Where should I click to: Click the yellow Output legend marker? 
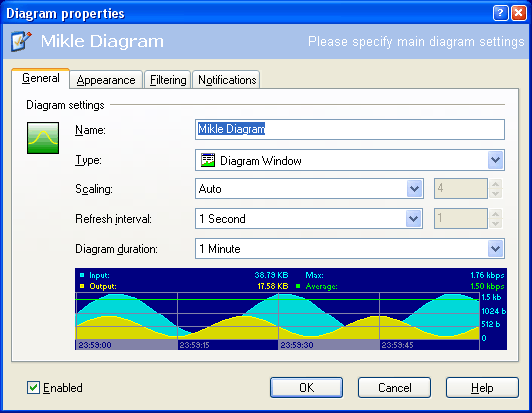(x=82, y=286)
